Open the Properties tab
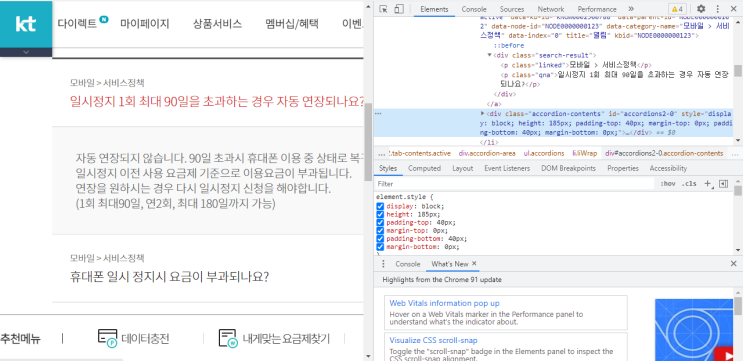The height and width of the screenshot is (361, 743). coord(623,168)
